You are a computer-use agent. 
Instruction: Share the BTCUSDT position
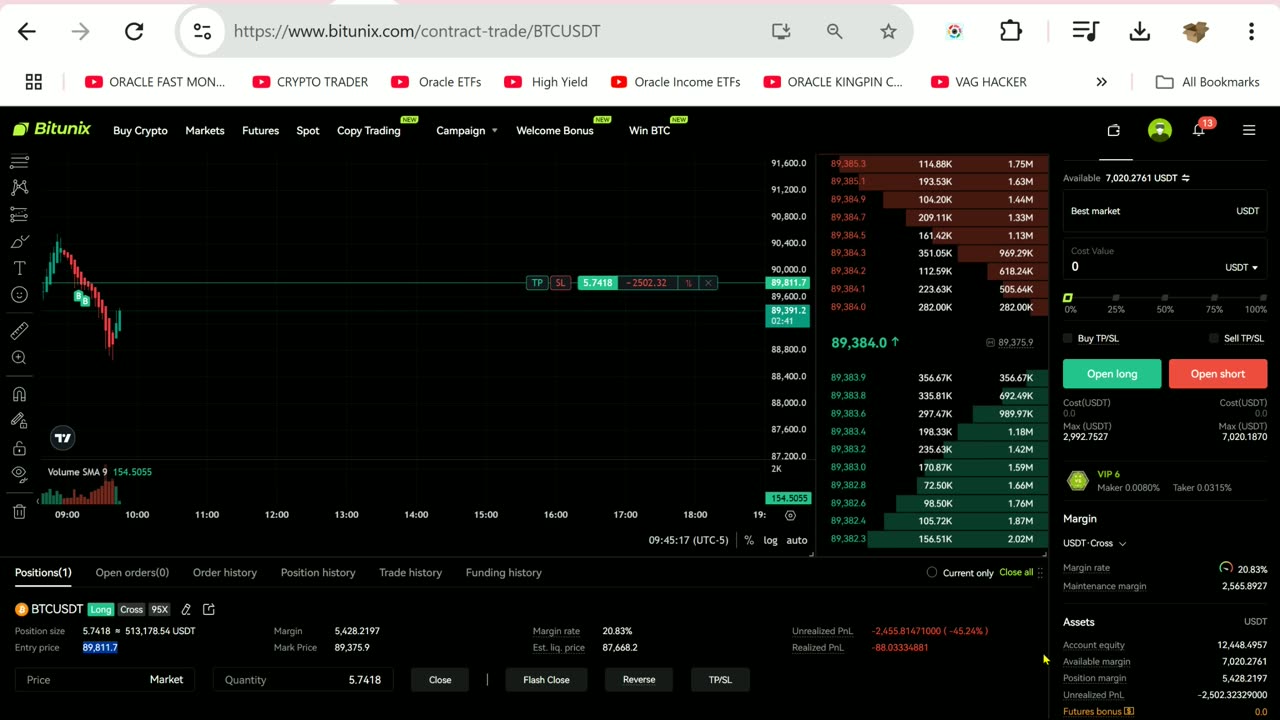(x=209, y=609)
